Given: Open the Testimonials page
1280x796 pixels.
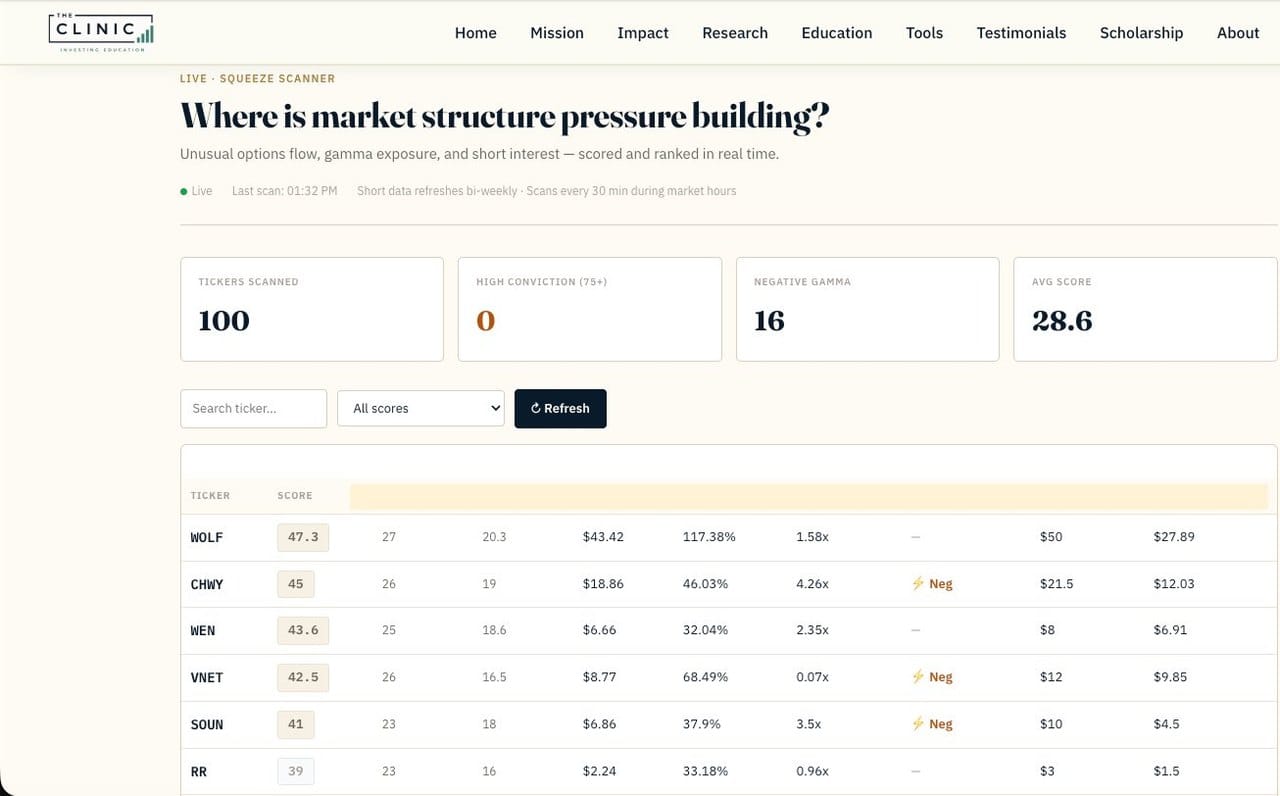Looking at the screenshot, I should [x=1021, y=33].
